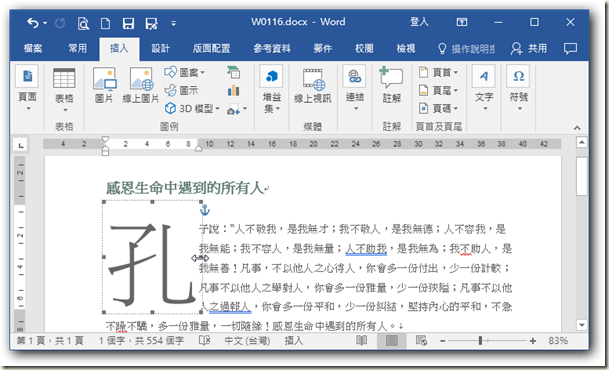609x370 pixels.
Task: Switch to Read Mode view
Action: click(362, 340)
